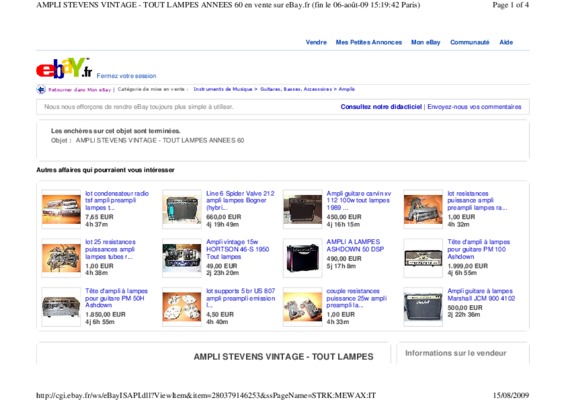
Task: Open lot 25 resistances puissances listing
Action: pos(110,249)
